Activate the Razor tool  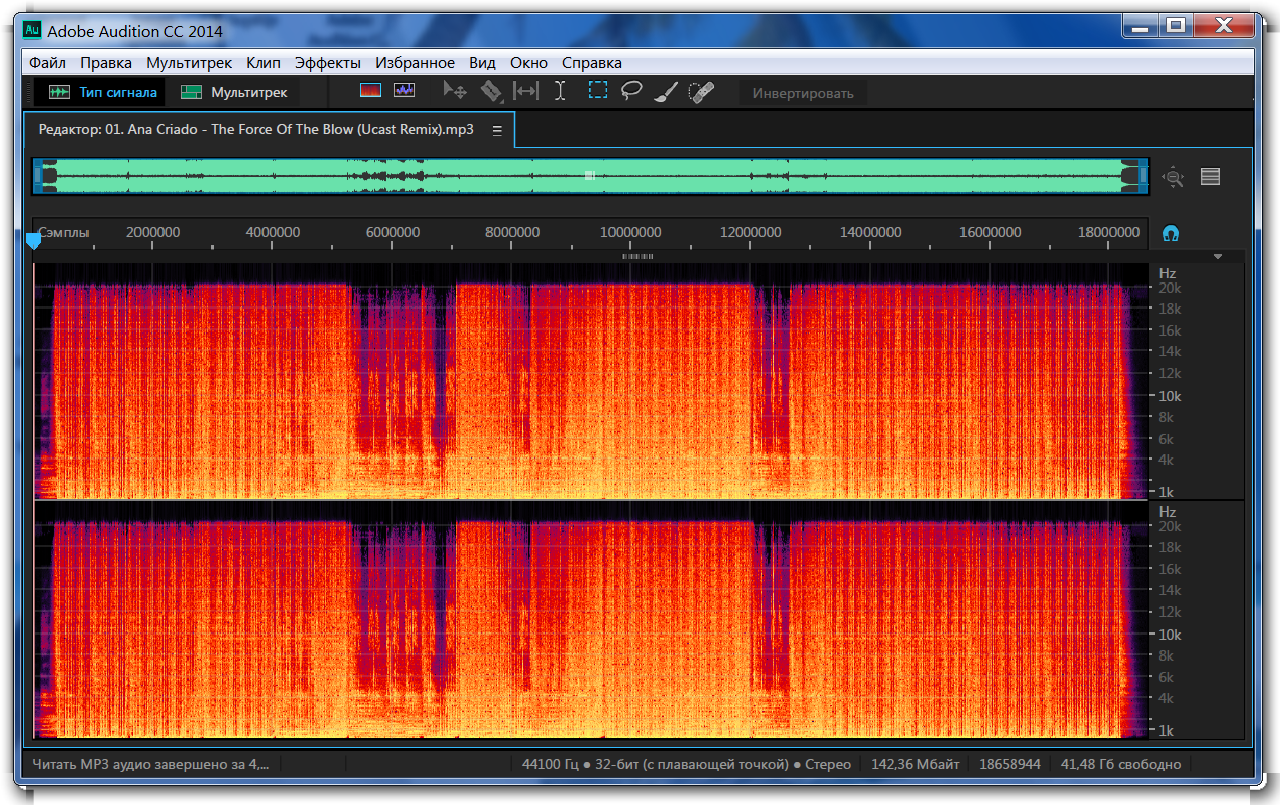490,91
